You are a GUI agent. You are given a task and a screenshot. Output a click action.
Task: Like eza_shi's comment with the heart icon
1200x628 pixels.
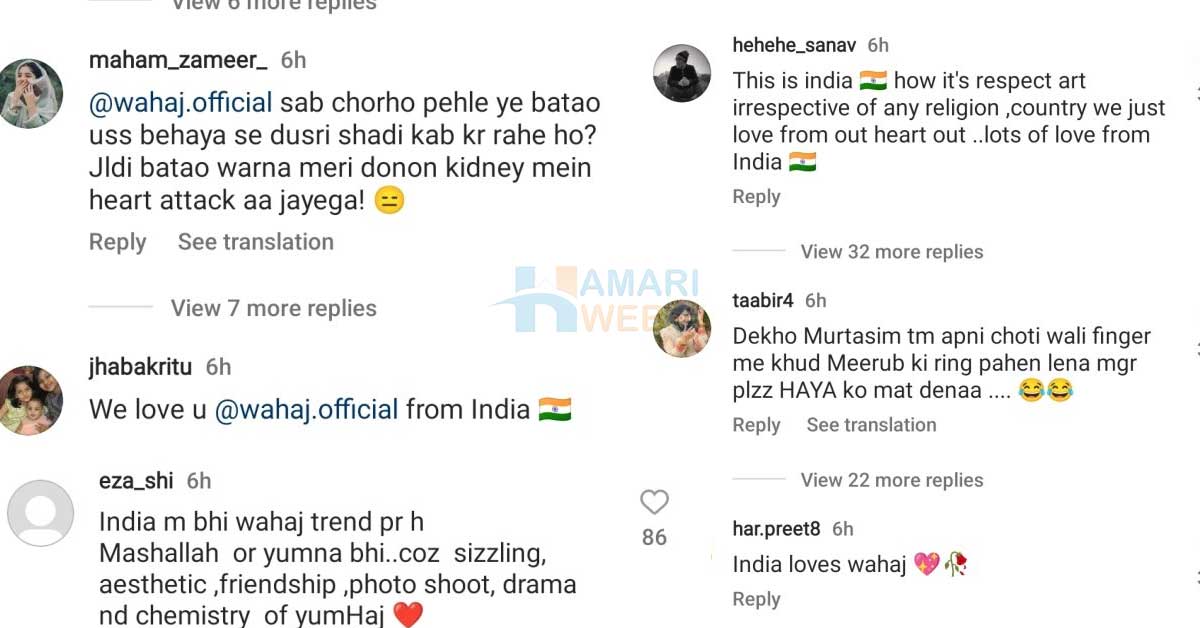tap(654, 502)
